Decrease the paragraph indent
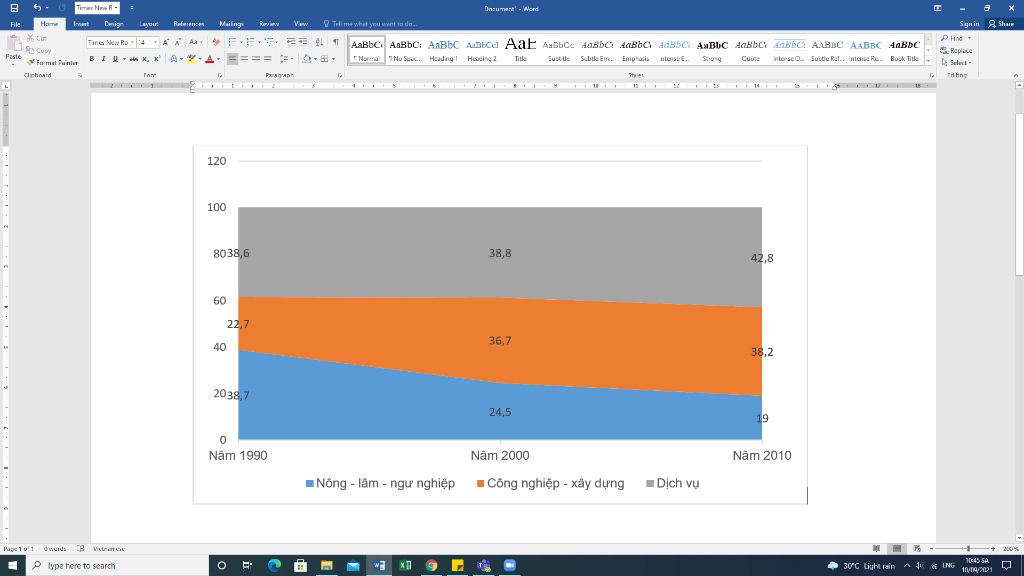Viewport: 1024px width, 576px height. point(291,42)
